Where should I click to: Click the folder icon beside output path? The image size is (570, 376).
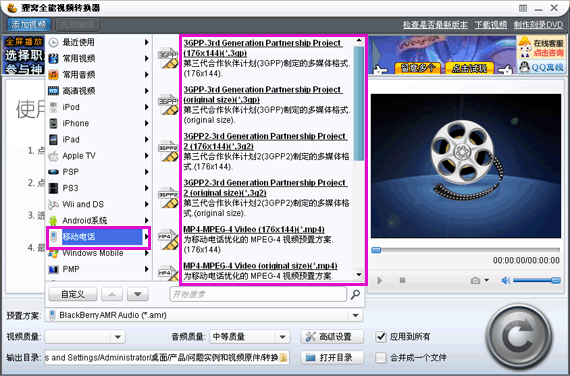(x=284, y=358)
